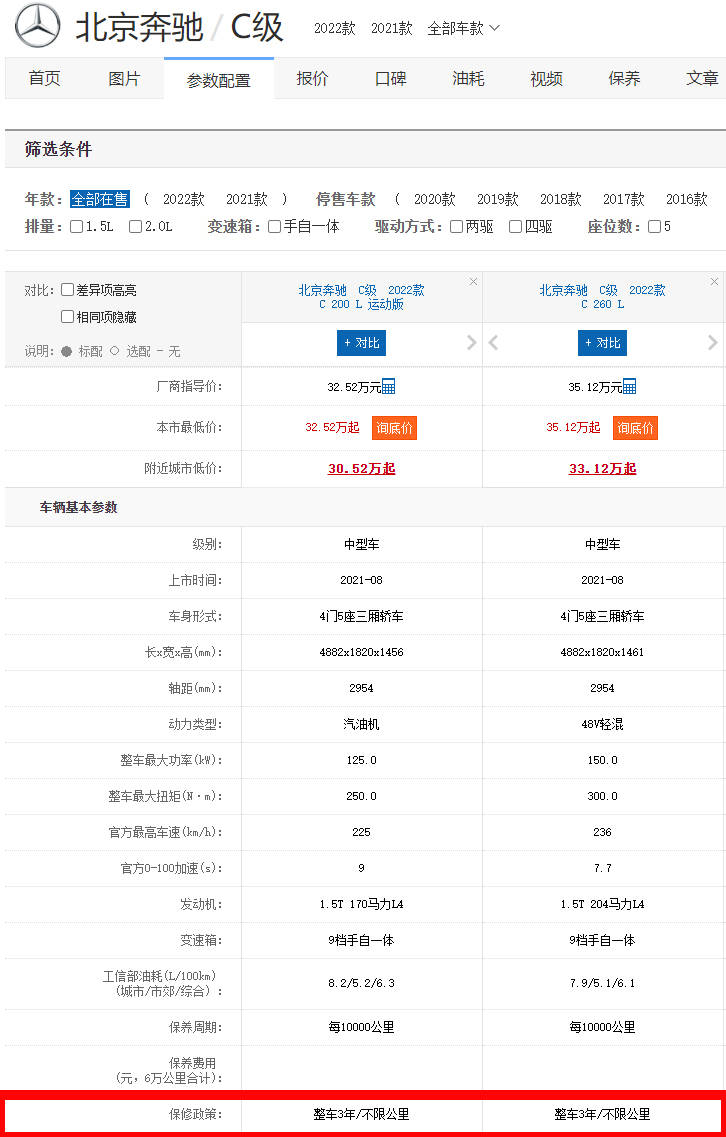This screenshot has width=726, height=1137.
Task: Click the 车辆基本参数 section header
Action: tap(78, 507)
